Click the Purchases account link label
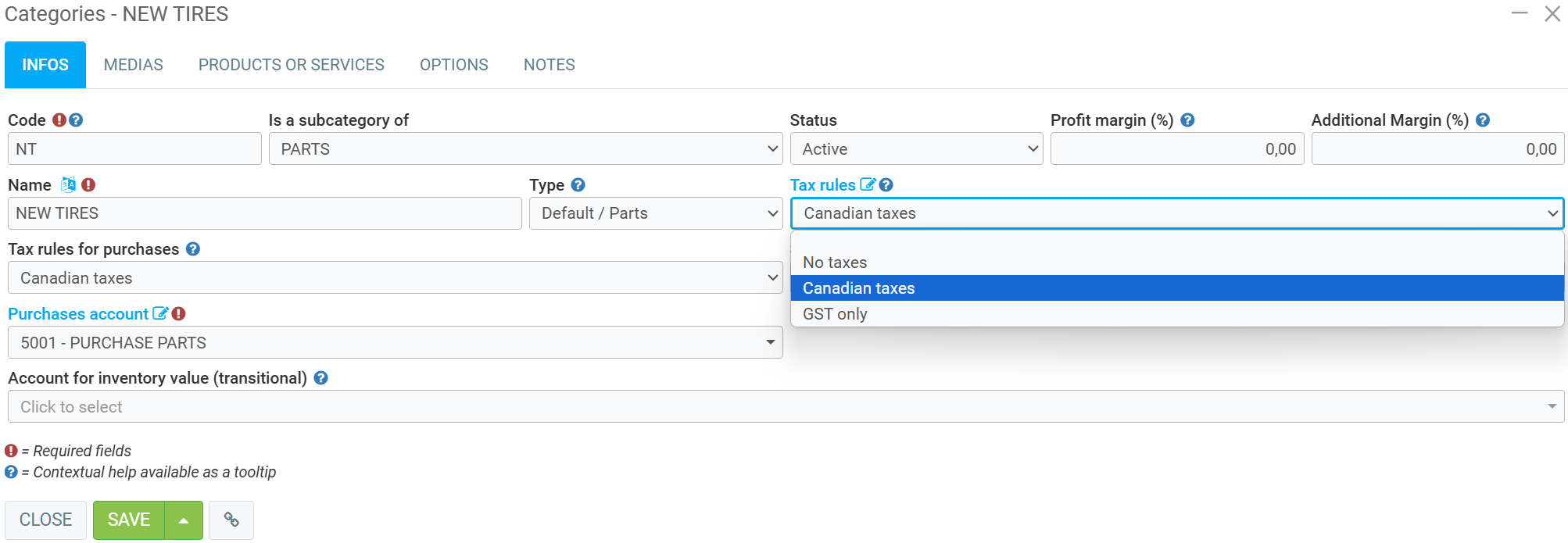This screenshot has height=543, width=1568. (x=78, y=314)
